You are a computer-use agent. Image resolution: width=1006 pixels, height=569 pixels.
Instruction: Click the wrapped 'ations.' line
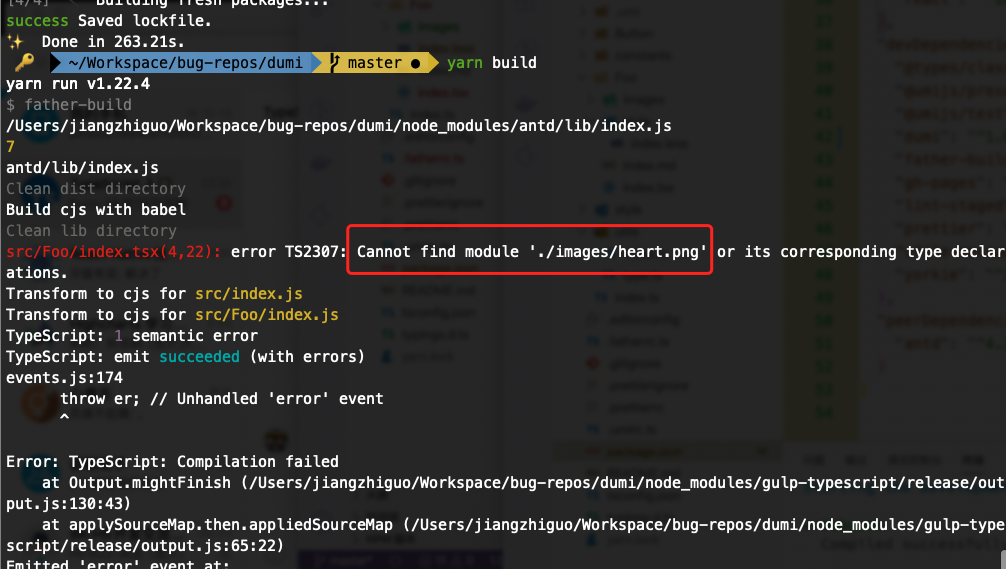[37, 273]
